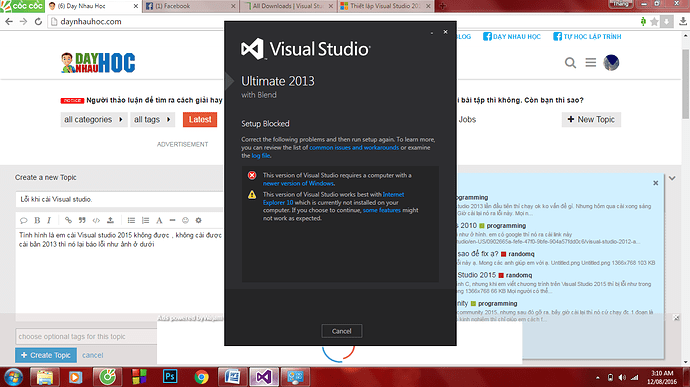
Task: Insert a hyperlink with the link icon
Action: pyautogui.click(x=68, y=220)
